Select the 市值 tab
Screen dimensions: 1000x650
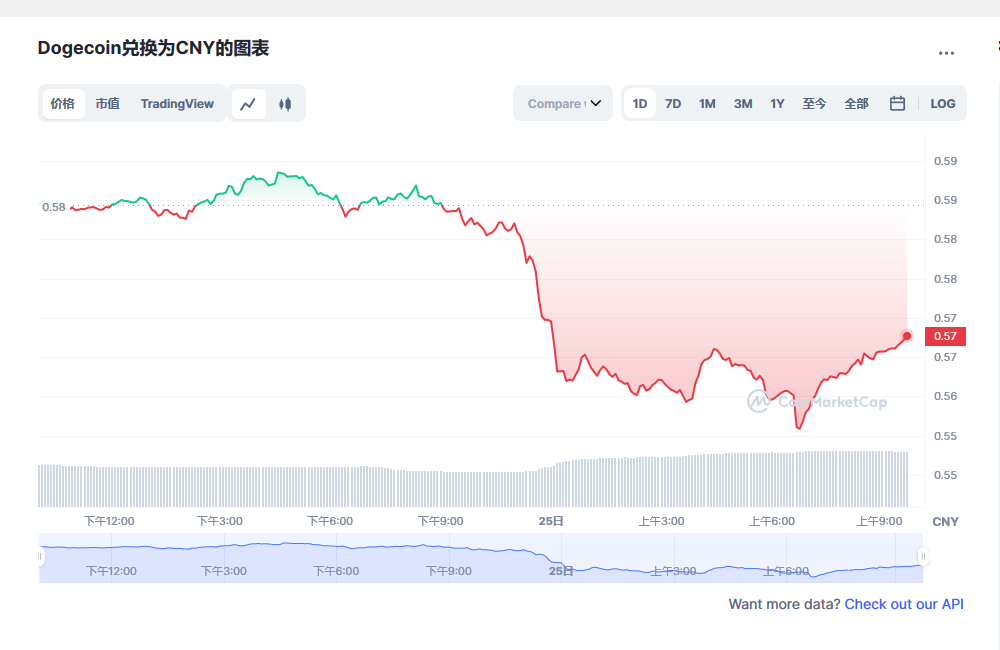tap(108, 103)
